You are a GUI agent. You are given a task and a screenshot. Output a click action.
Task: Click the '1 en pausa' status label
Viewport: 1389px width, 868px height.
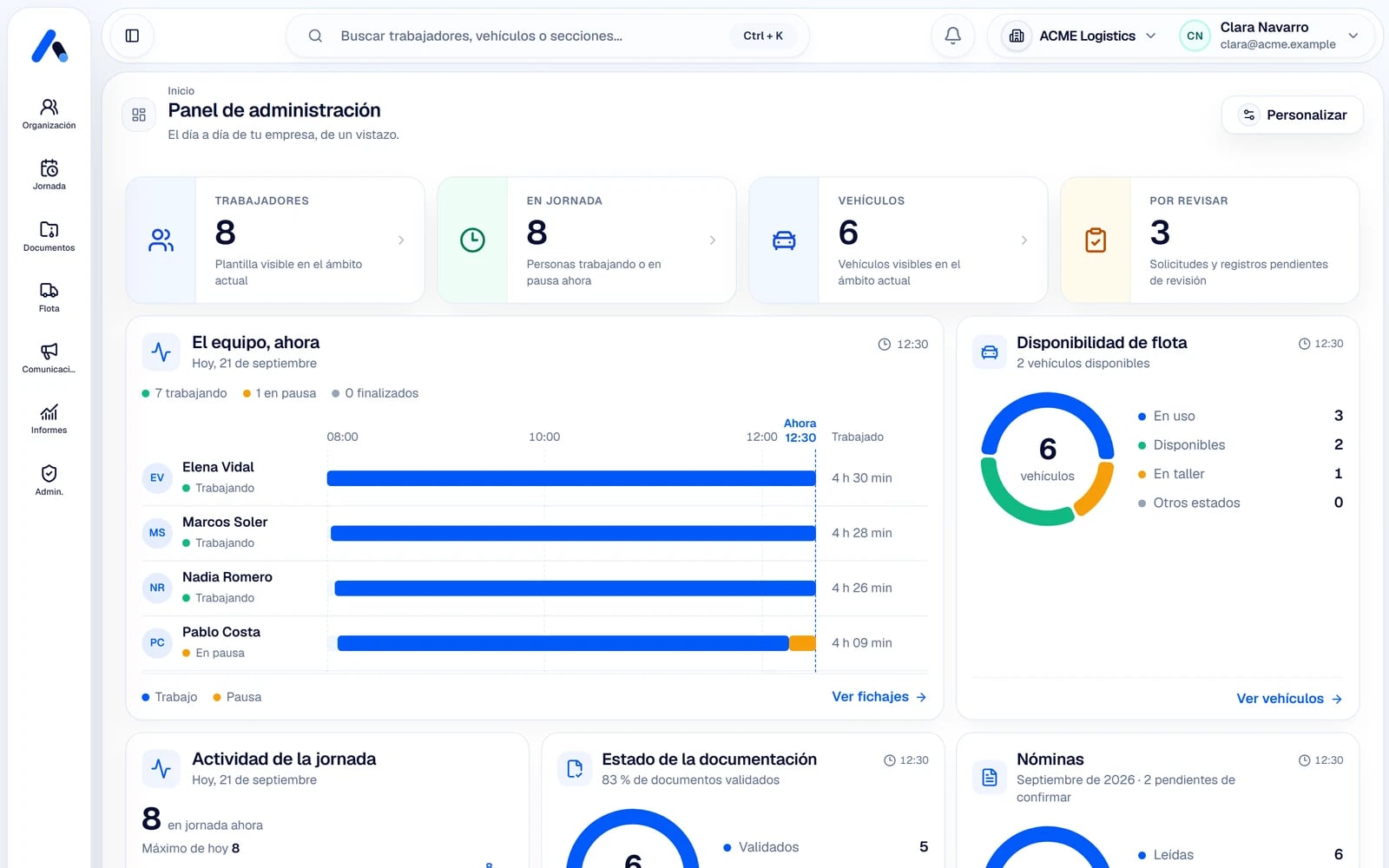(280, 393)
